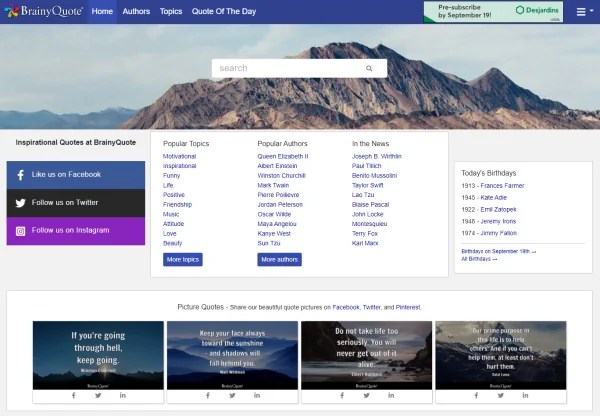Viewport: 600px width, 416px height.
Task: Share 'Do not take life' quote on Facebook
Action: coord(342,395)
